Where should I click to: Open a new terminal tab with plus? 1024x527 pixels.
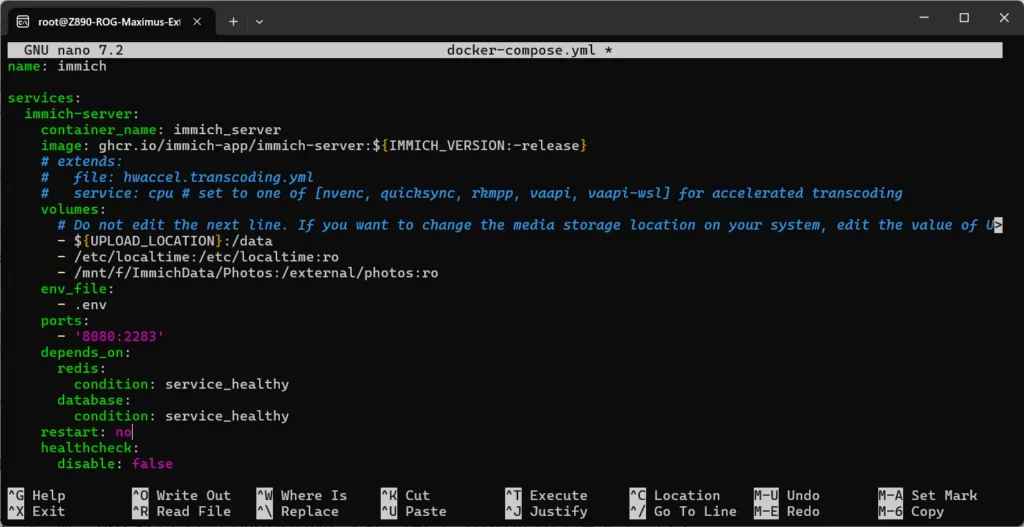click(x=233, y=22)
